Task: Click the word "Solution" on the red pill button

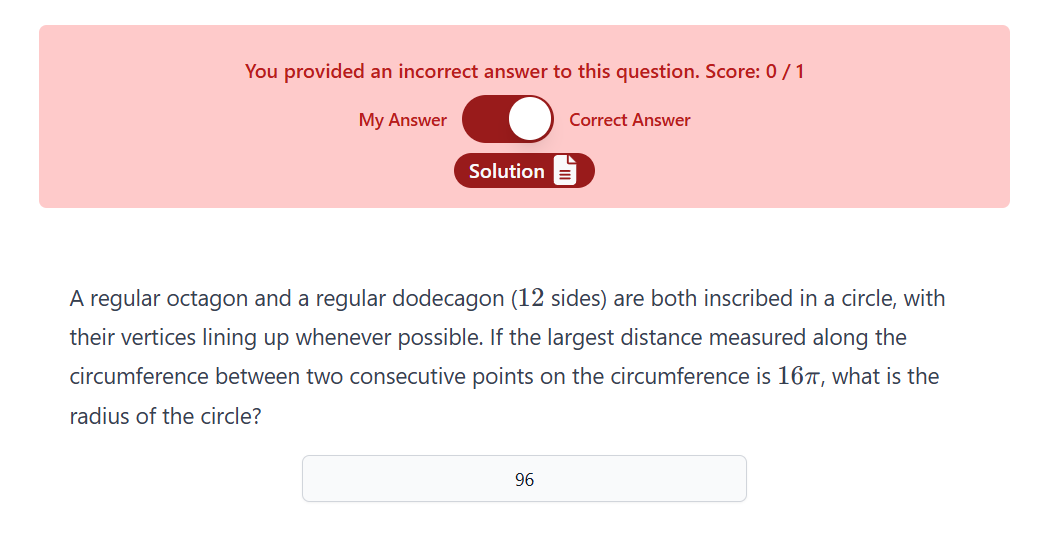Action: [x=506, y=171]
